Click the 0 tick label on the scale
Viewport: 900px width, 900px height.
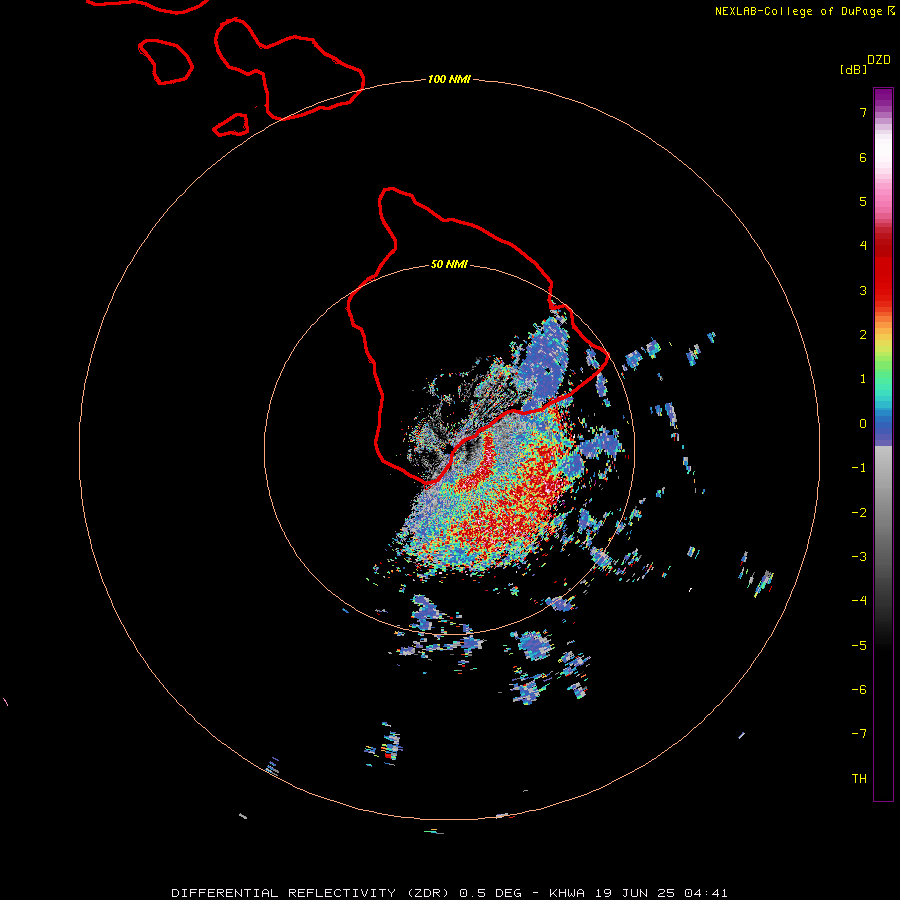[863, 424]
